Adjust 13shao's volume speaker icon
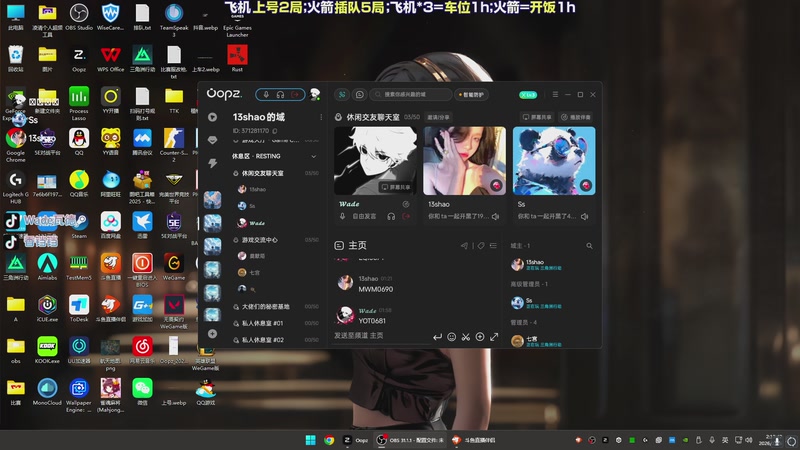Image resolution: width=800 pixels, height=450 pixels. [x=495, y=216]
